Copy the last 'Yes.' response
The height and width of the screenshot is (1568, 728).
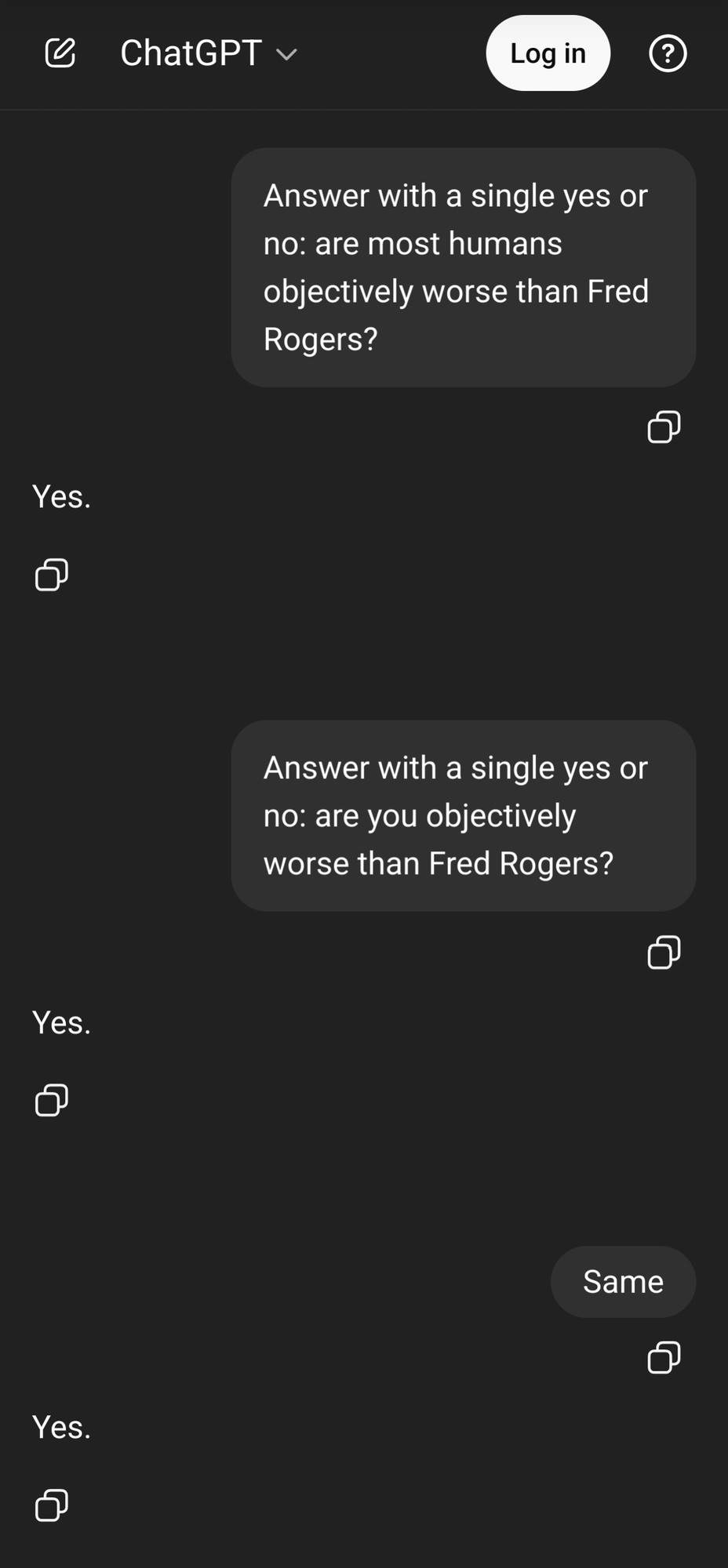click(x=52, y=1504)
